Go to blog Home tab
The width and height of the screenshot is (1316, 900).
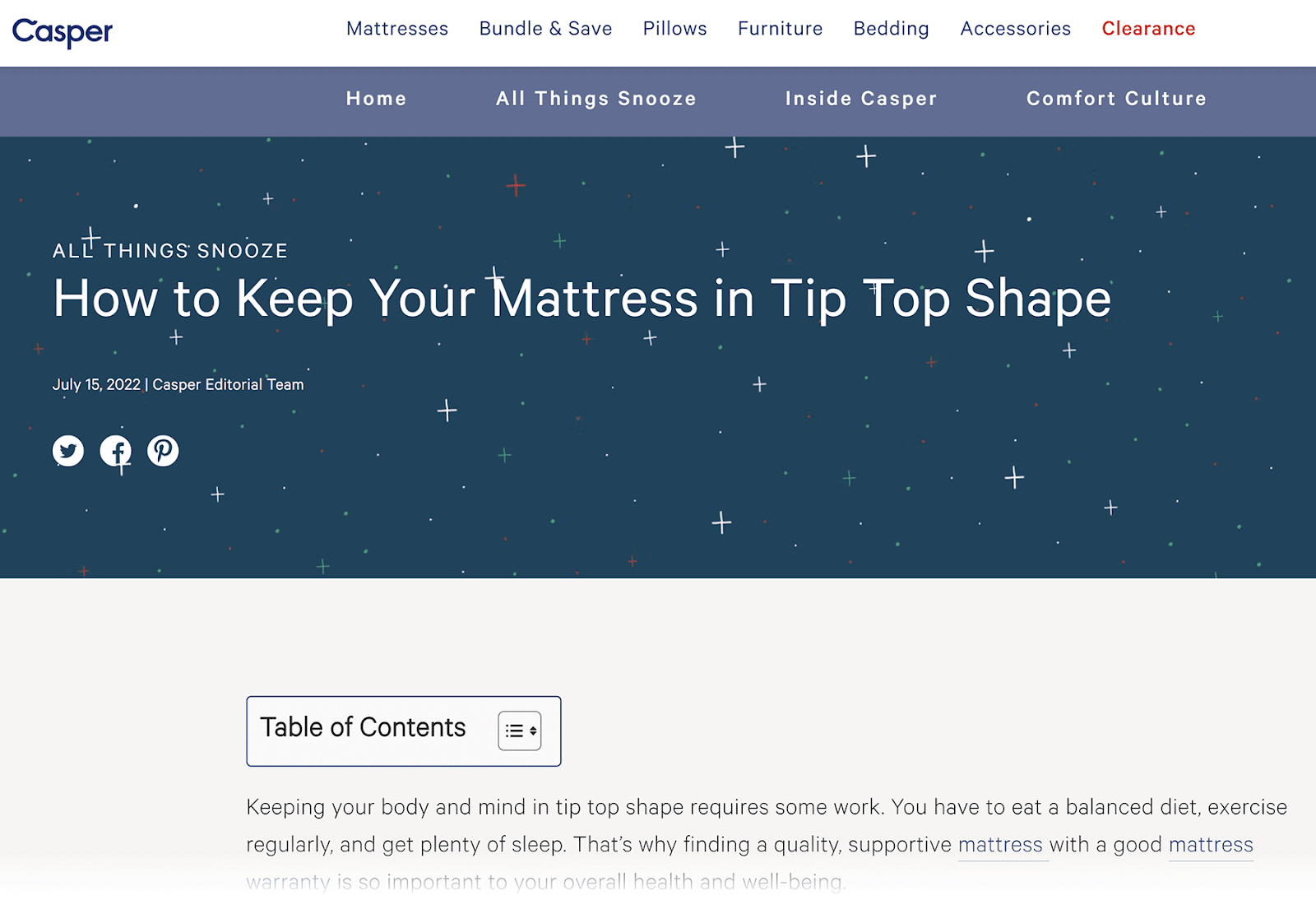pos(376,99)
